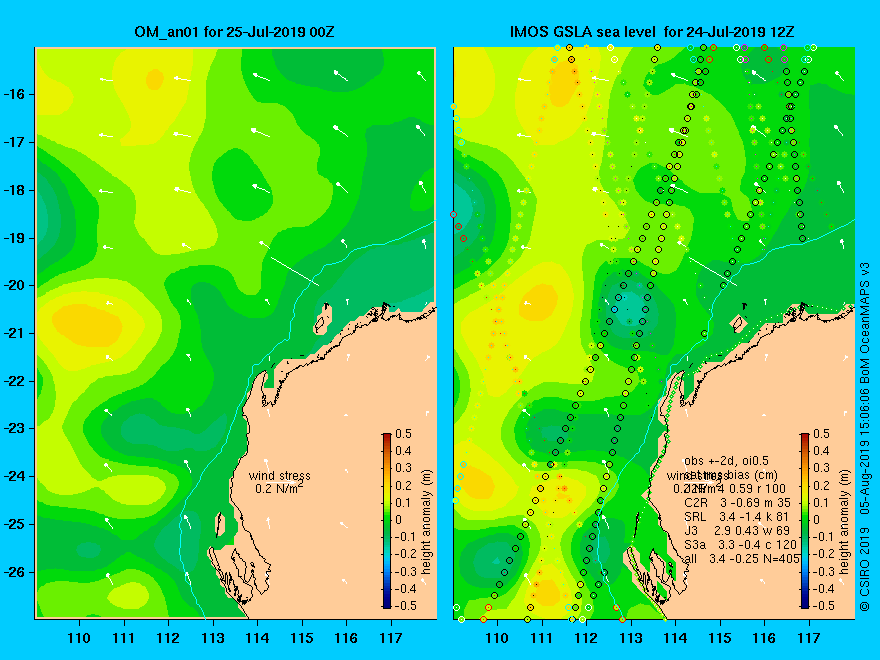Click longitude label 116 under the left map
The width and height of the screenshot is (880, 660).
(x=346, y=638)
